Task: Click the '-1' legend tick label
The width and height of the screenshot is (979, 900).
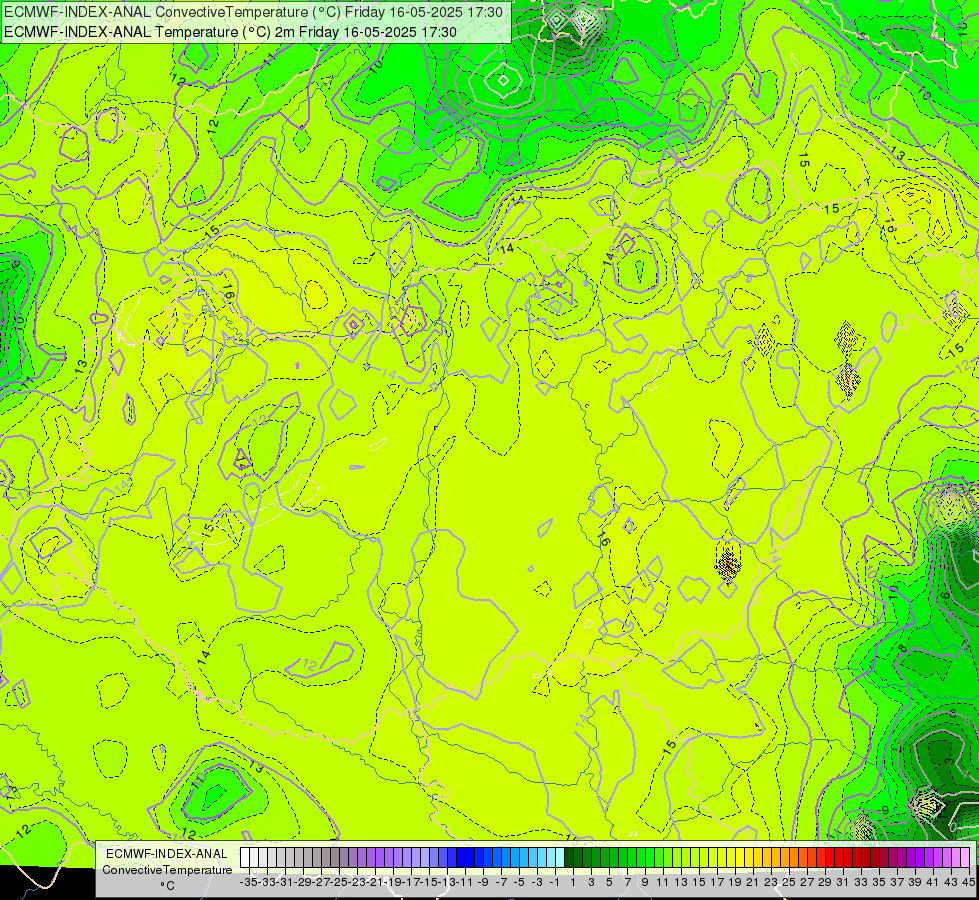Action: tap(555, 882)
